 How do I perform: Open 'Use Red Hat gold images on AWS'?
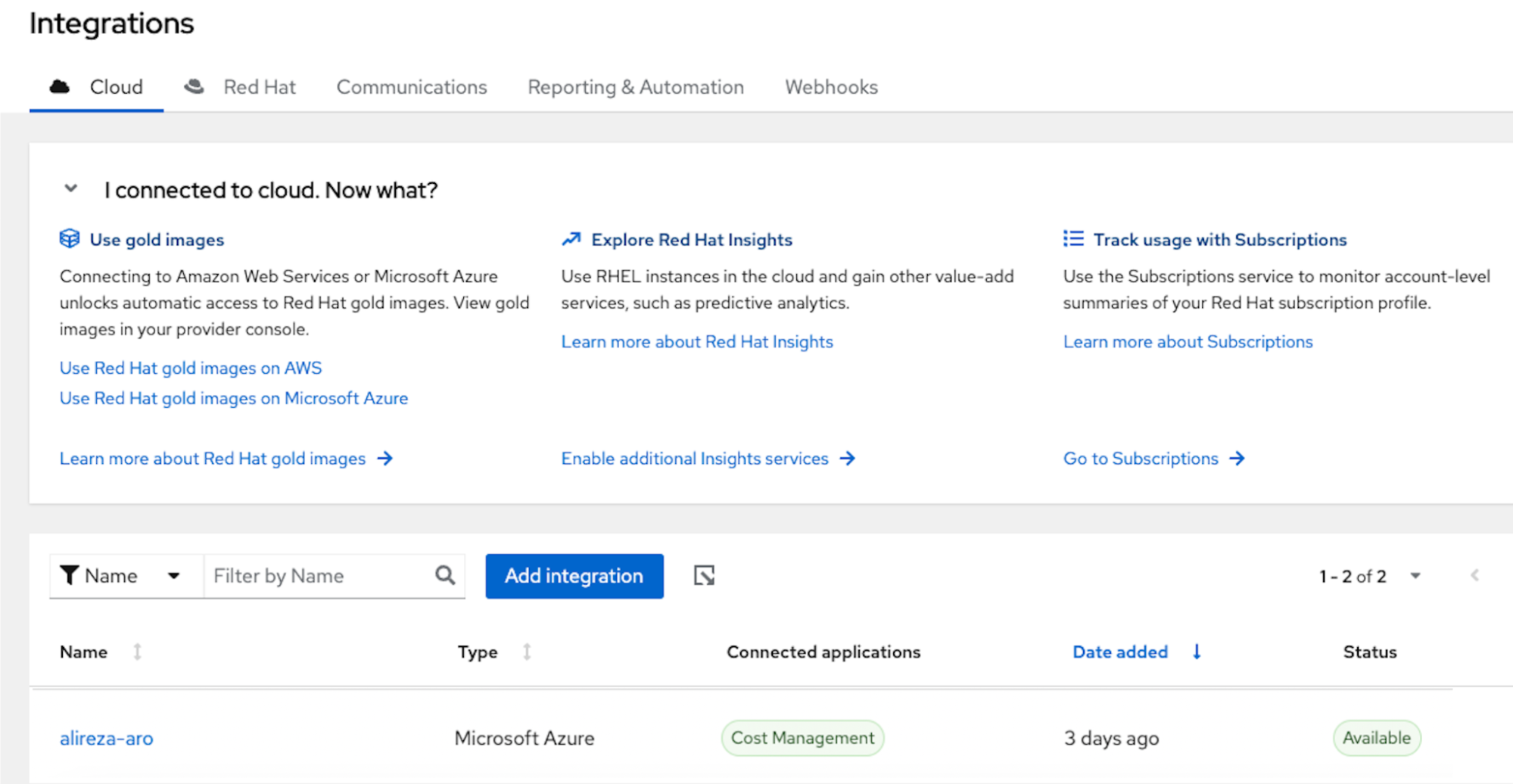(x=191, y=368)
